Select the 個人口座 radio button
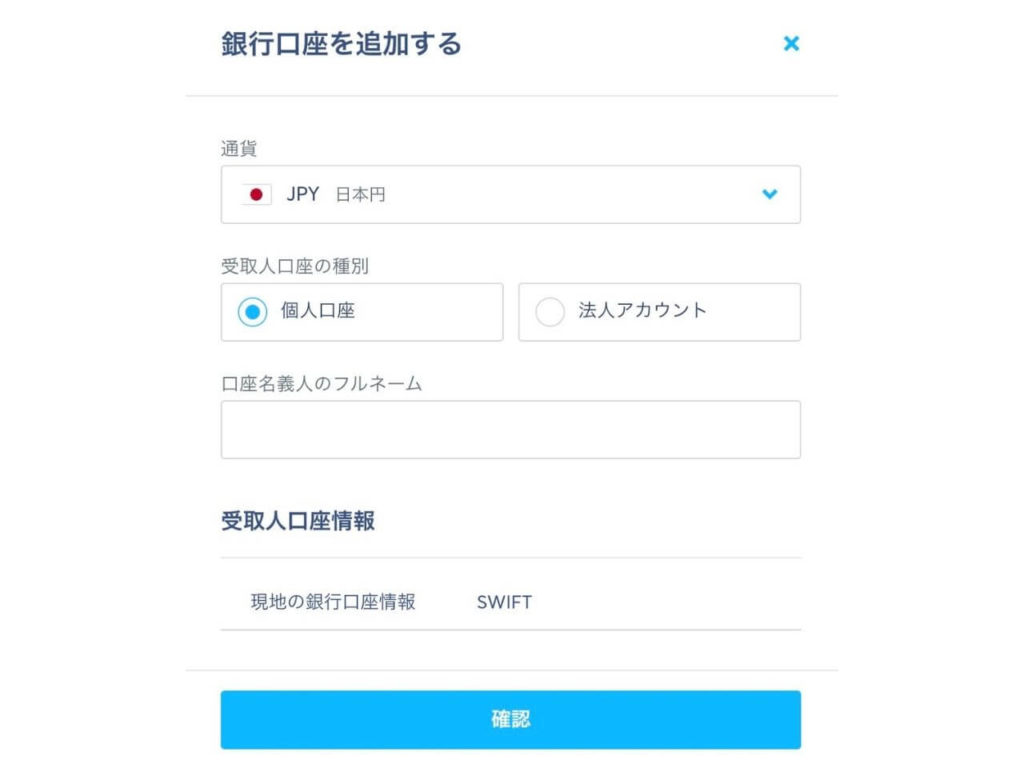The image size is (1024, 768). (252, 312)
